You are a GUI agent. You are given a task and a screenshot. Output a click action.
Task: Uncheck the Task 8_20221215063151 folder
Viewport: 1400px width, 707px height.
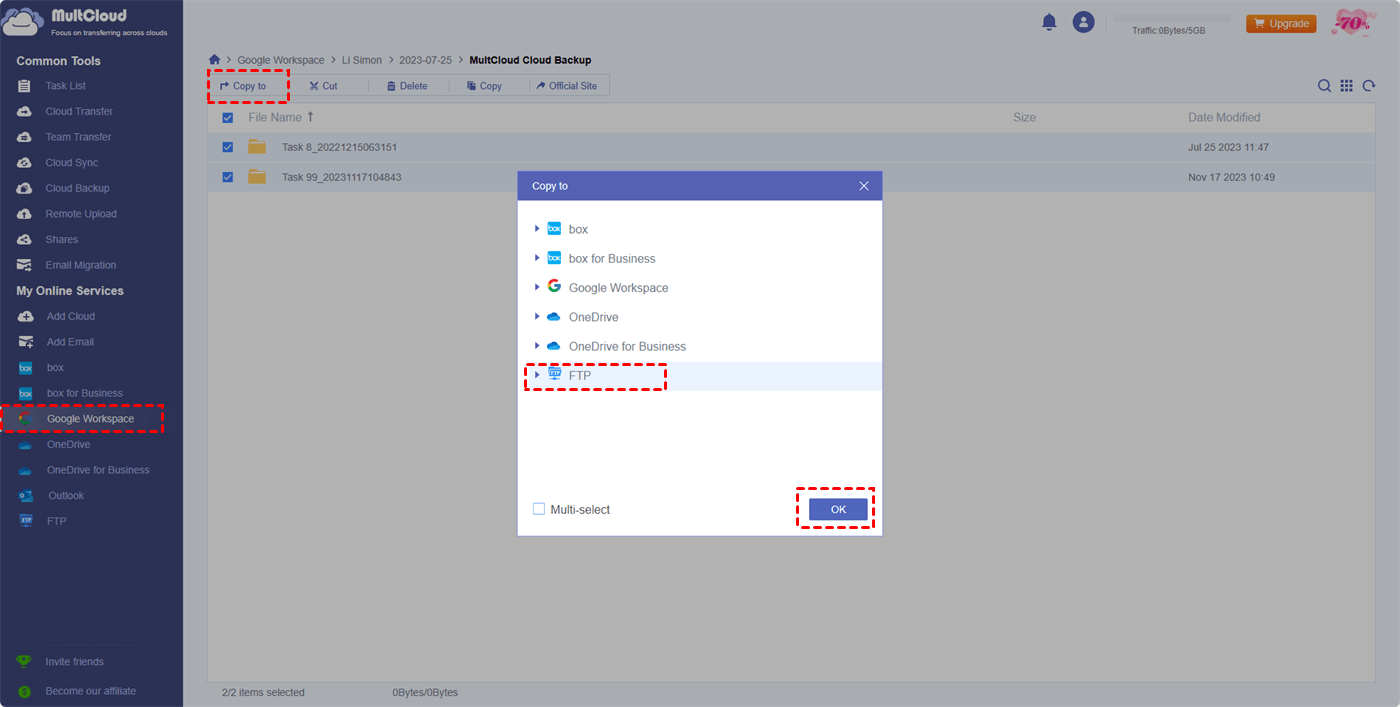click(228, 146)
